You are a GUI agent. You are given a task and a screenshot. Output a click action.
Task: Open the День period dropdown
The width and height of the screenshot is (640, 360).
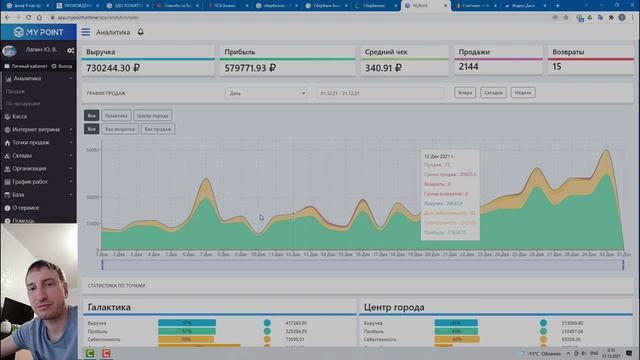coord(266,93)
